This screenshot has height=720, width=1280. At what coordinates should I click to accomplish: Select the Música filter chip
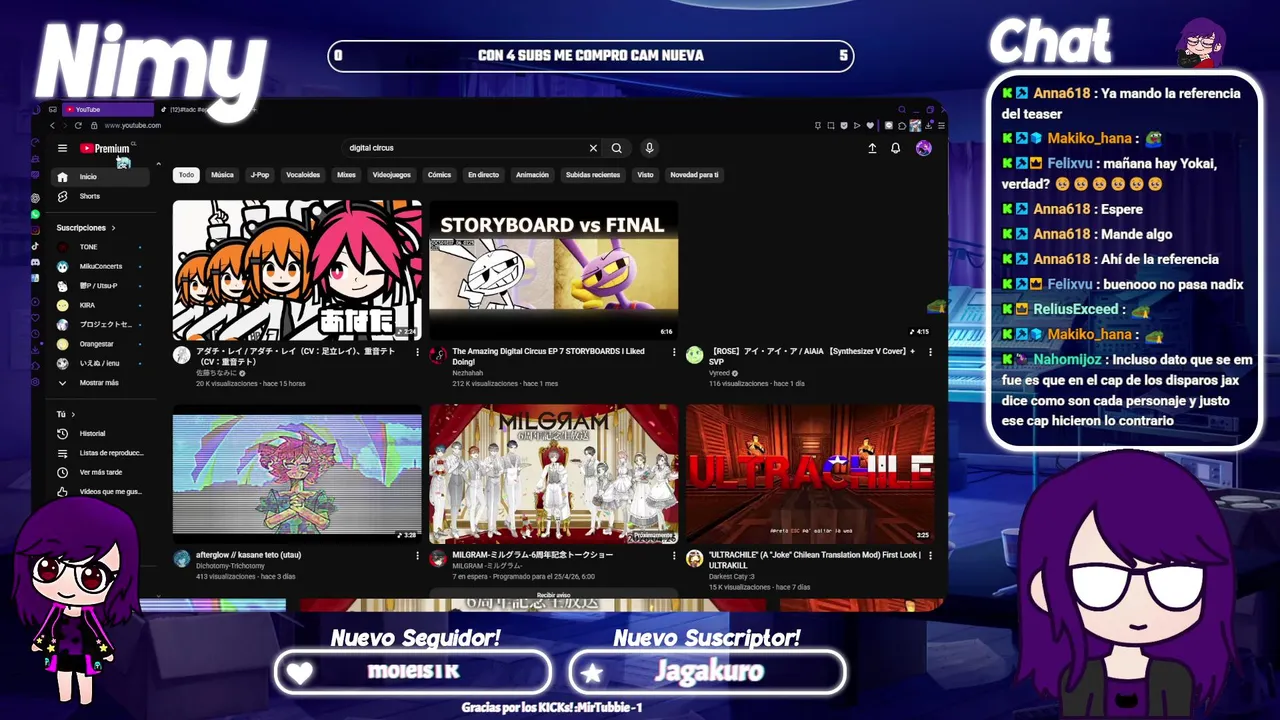[x=222, y=175]
